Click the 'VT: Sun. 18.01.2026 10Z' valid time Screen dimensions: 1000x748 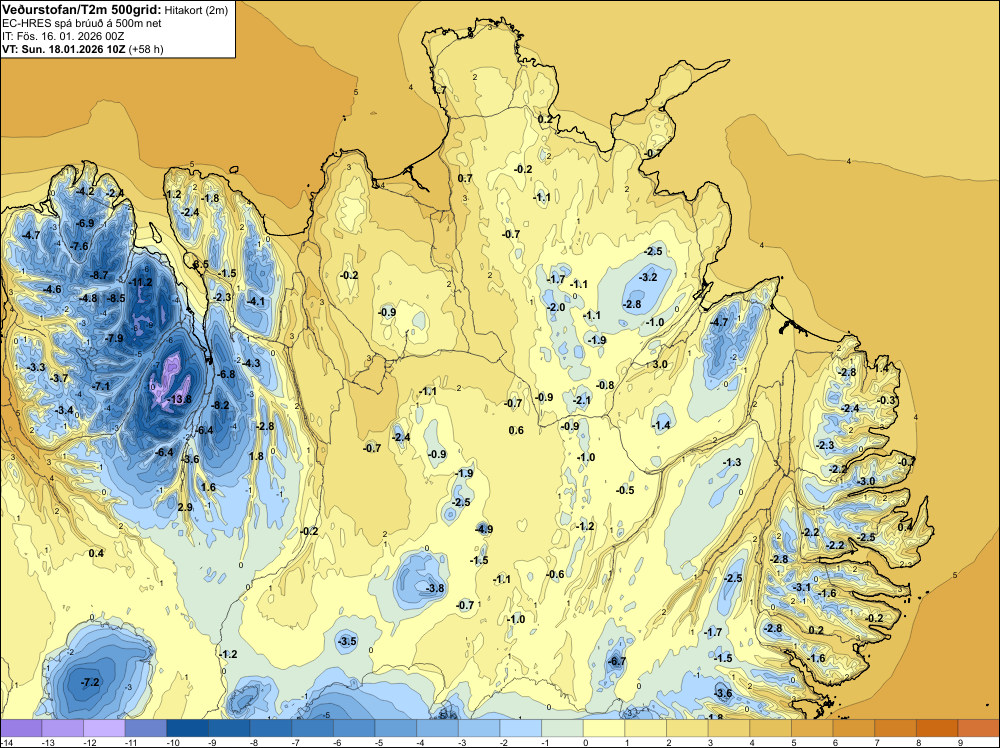64,49
